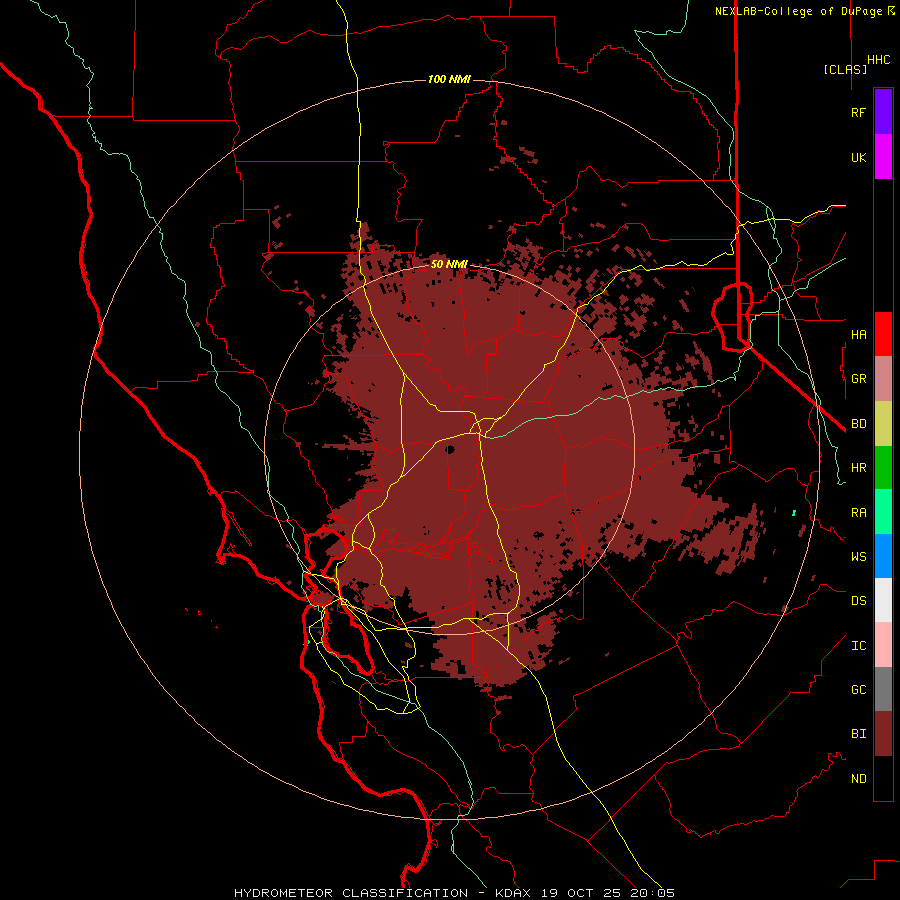The width and height of the screenshot is (900, 900).
Task: Click the UK magenta legend swatch
Action: tap(883, 157)
